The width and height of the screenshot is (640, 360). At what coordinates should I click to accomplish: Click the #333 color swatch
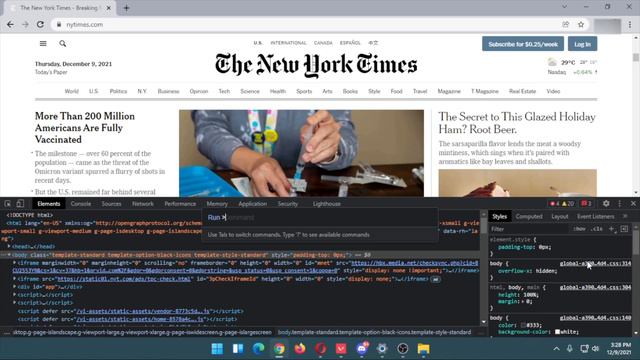(x=524, y=325)
